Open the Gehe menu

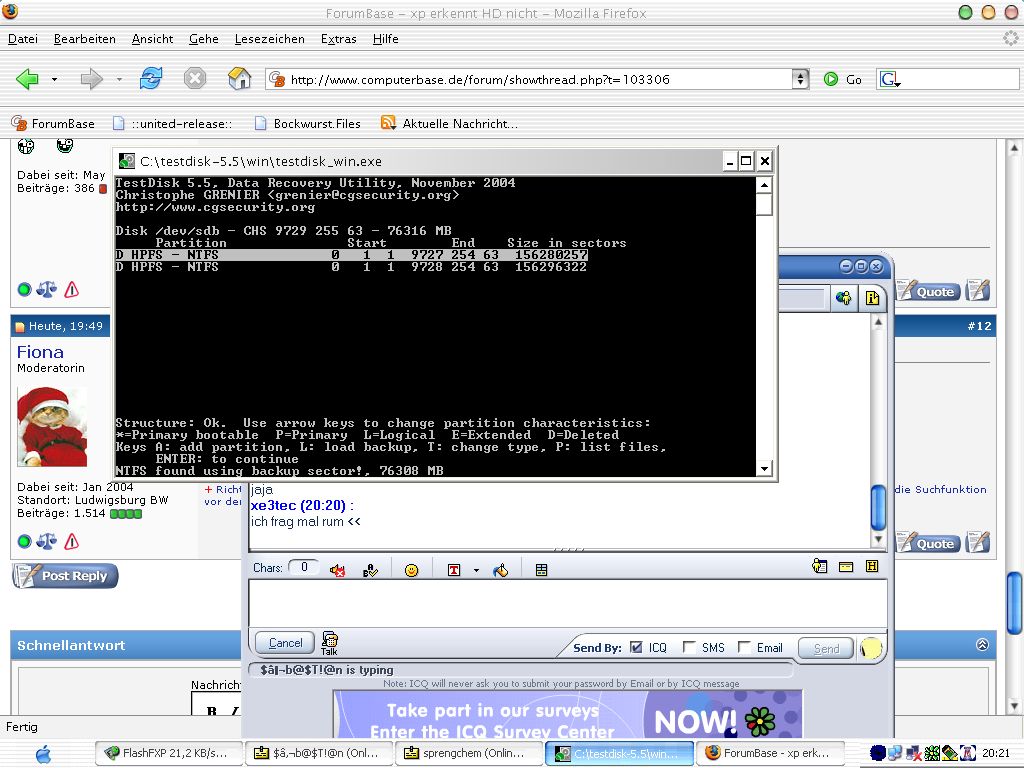point(204,39)
